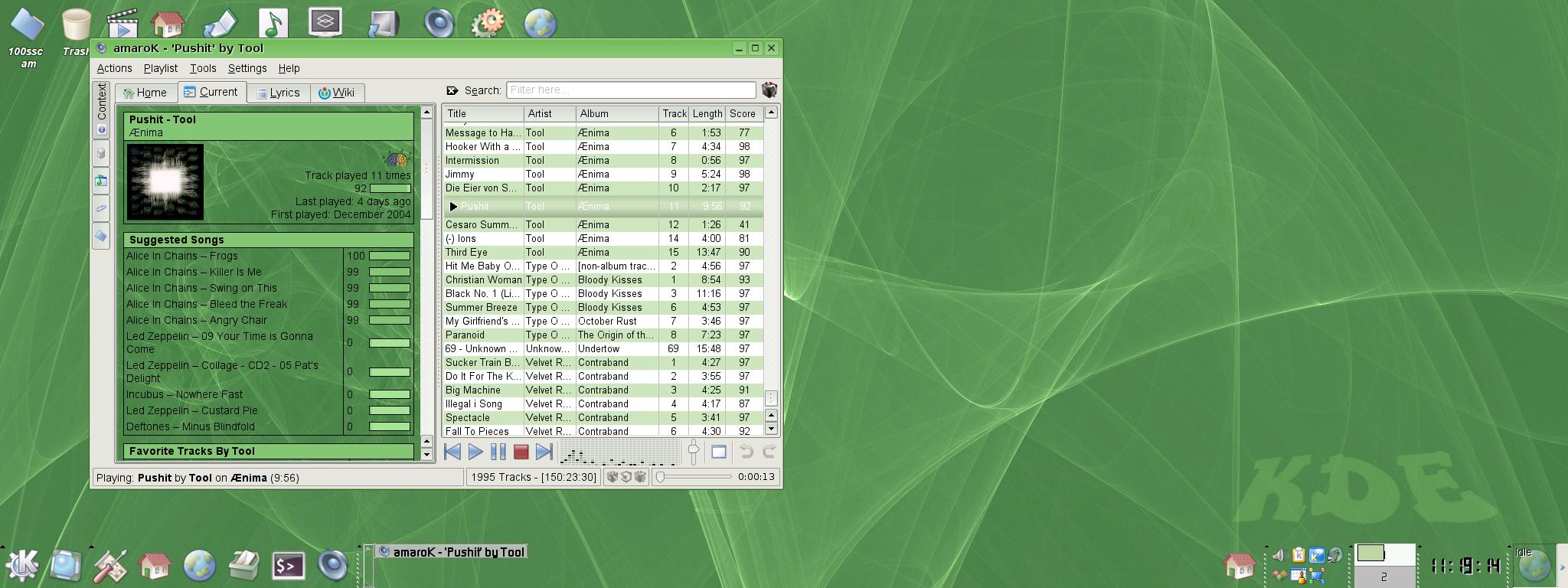This screenshot has height=588, width=1568.
Task: Open the Playlist menu
Action: tap(161, 68)
